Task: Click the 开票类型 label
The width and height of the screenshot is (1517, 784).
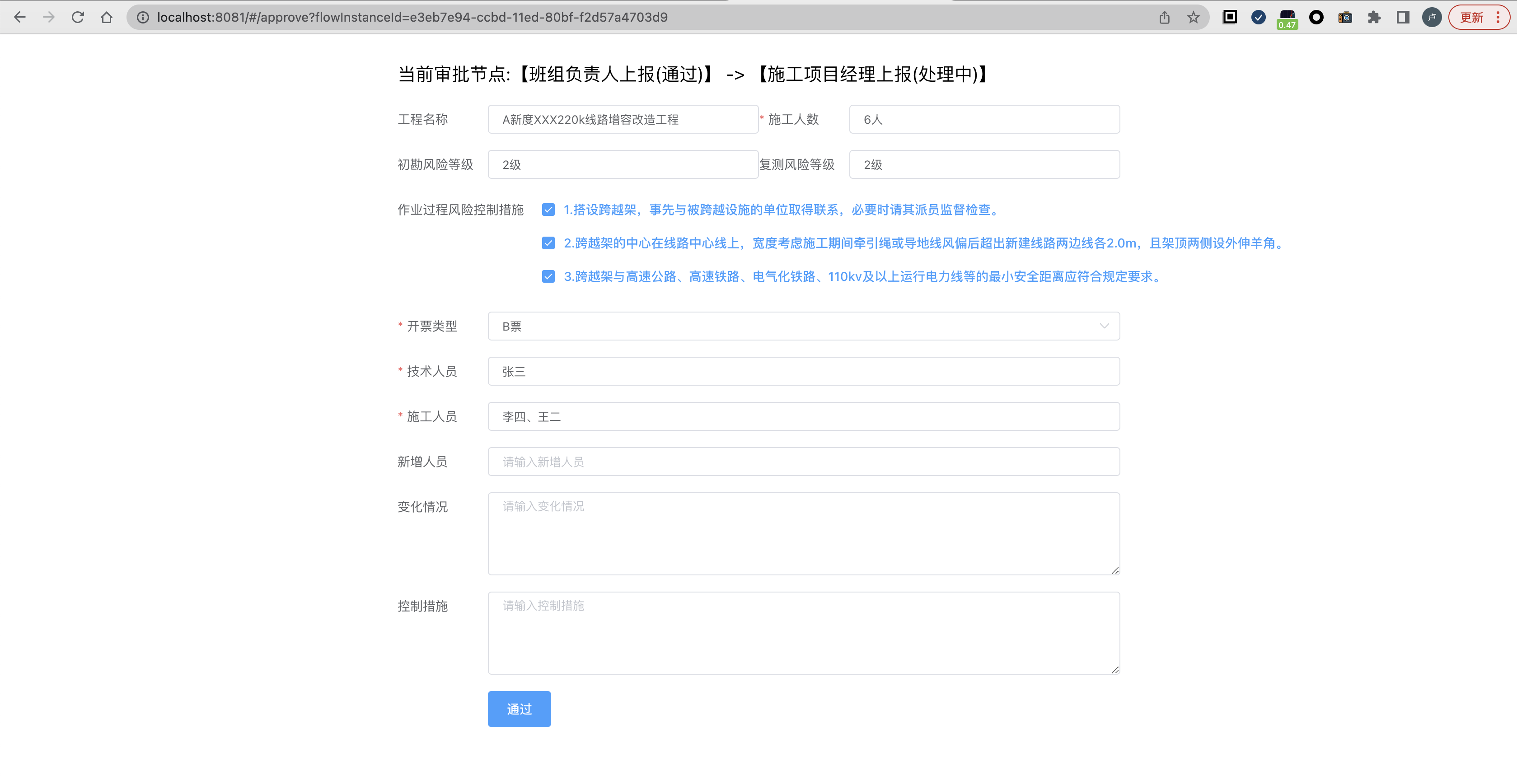Action: 432,326
